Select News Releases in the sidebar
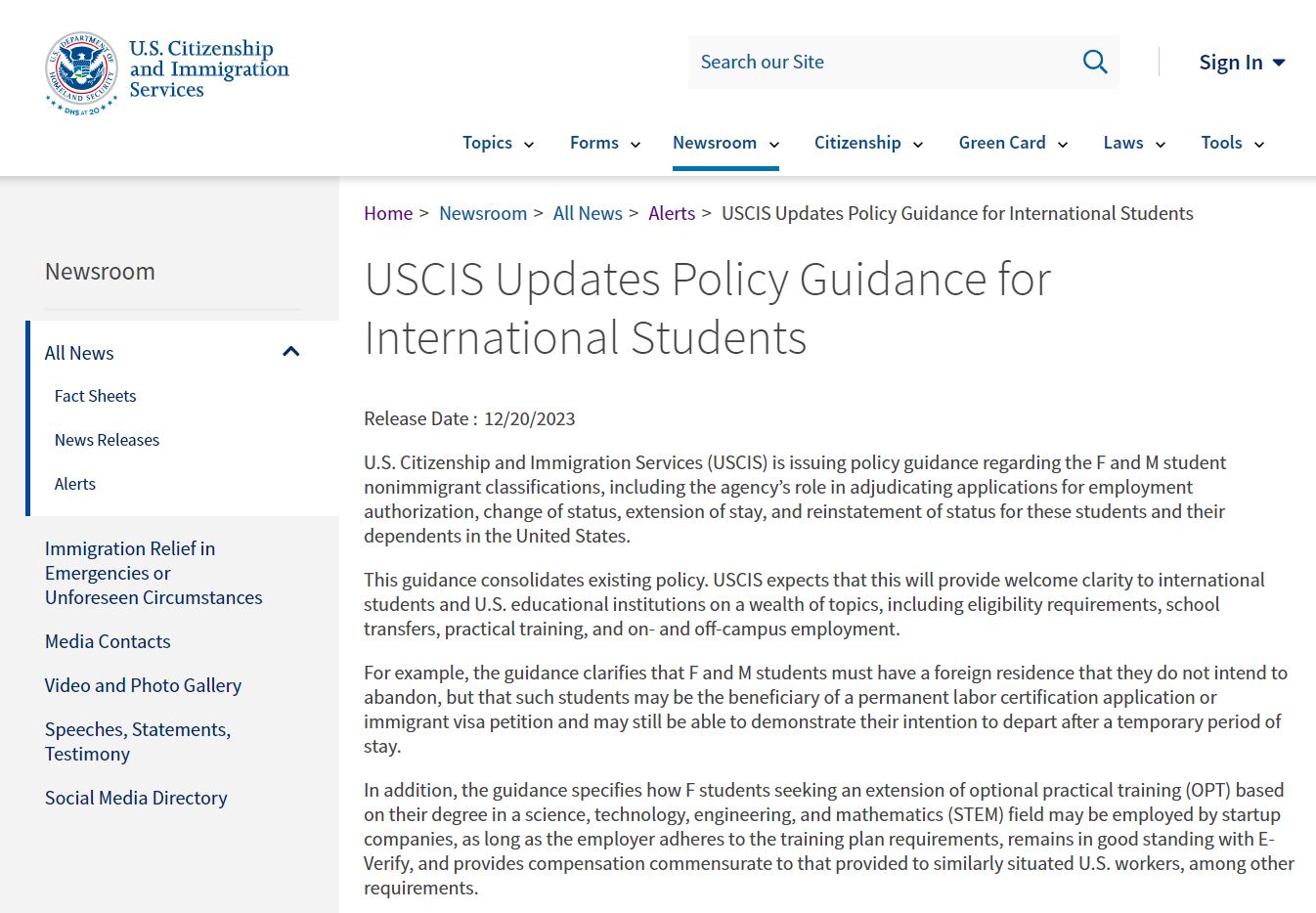This screenshot has width=1316, height=913. pyautogui.click(x=107, y=440)
